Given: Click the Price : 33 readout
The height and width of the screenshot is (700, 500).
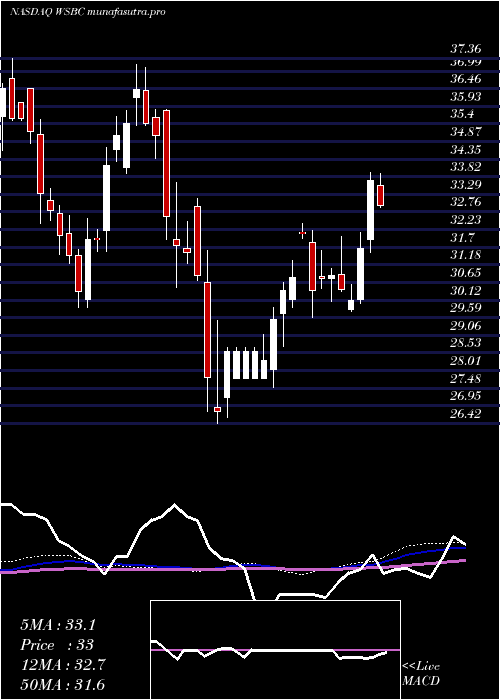Looking at the screenshot, I should coord(57,645).
